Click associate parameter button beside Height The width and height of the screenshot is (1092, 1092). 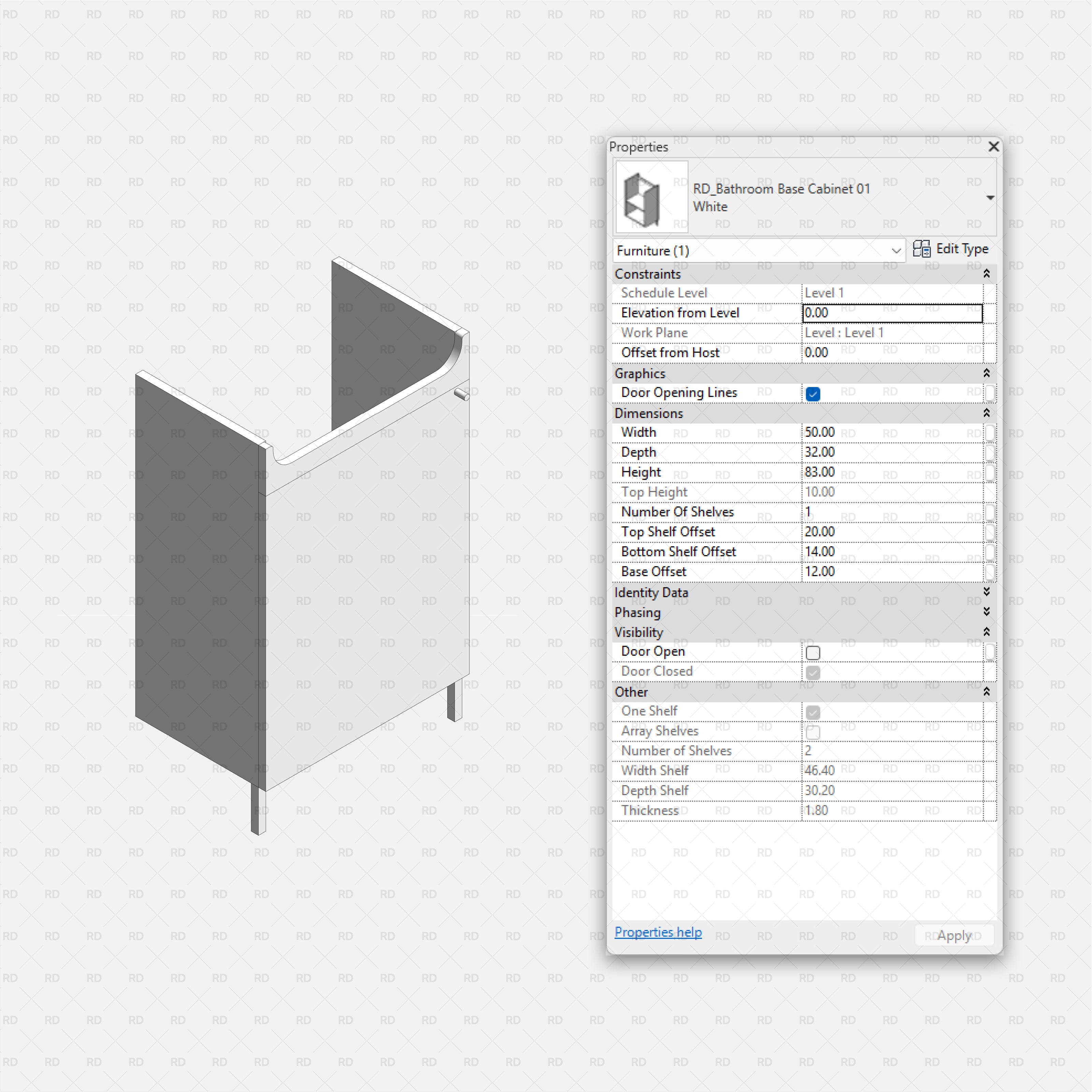tap(990, 473)
